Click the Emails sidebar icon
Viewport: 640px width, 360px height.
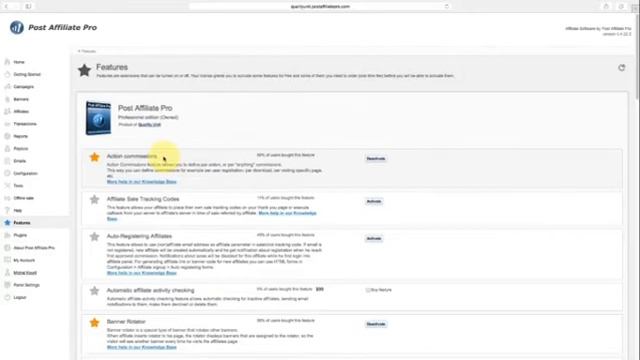[7, 161]
